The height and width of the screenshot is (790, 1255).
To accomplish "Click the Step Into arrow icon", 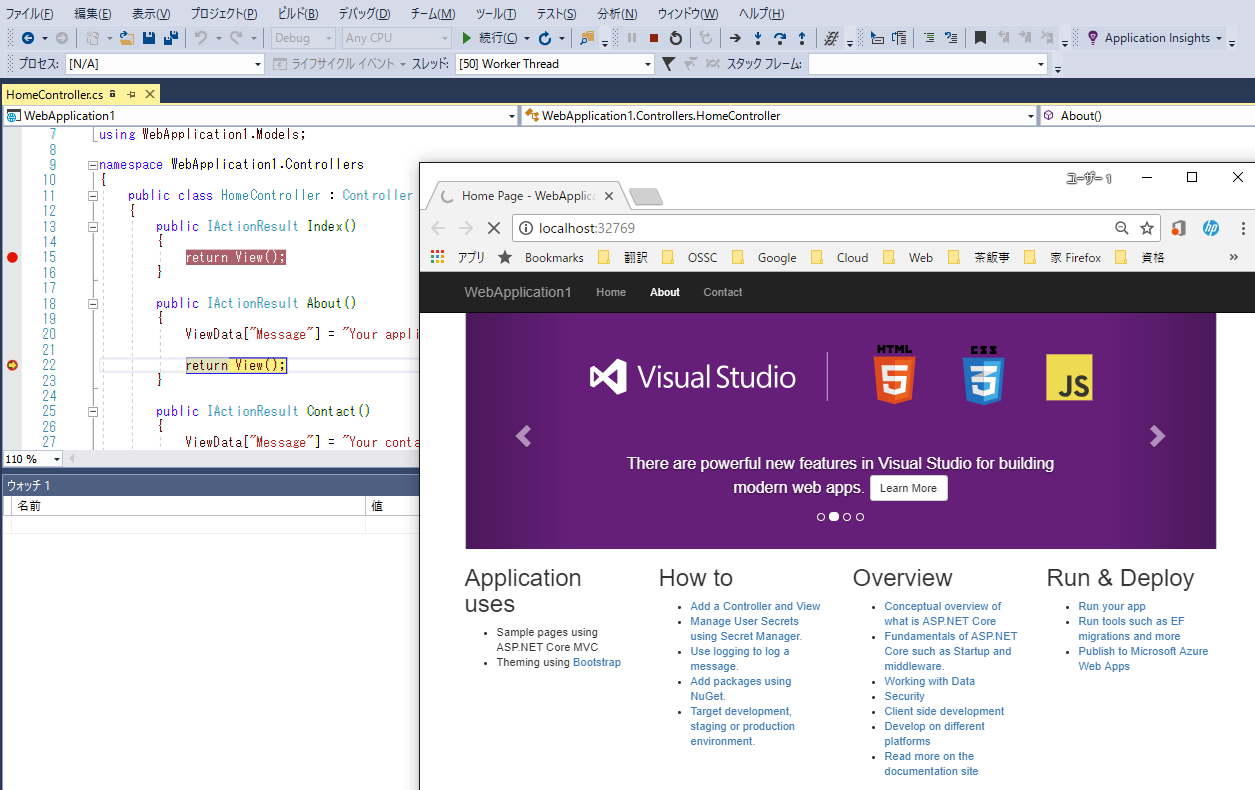I will click(757, 38).
